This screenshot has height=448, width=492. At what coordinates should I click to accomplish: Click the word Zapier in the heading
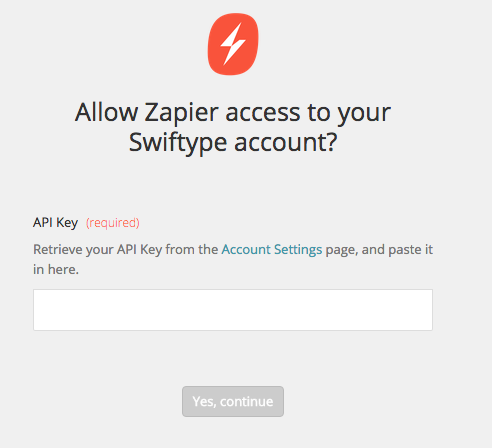point(181,113)
